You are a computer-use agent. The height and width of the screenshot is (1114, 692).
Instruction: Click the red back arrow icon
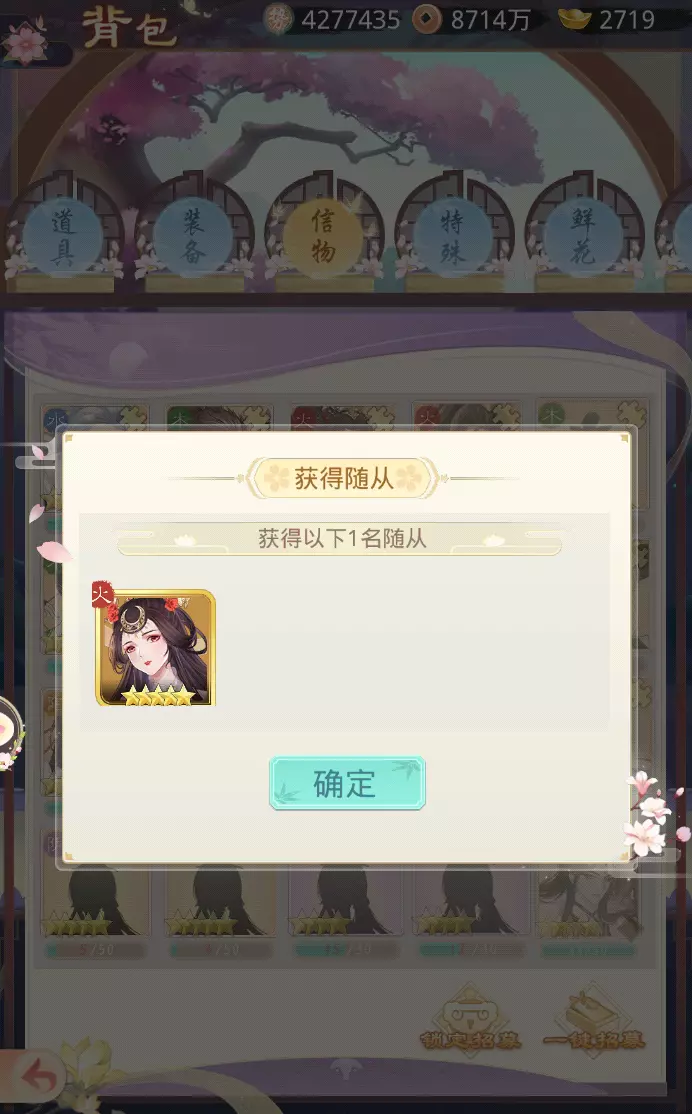click(x=38, y=1078)
